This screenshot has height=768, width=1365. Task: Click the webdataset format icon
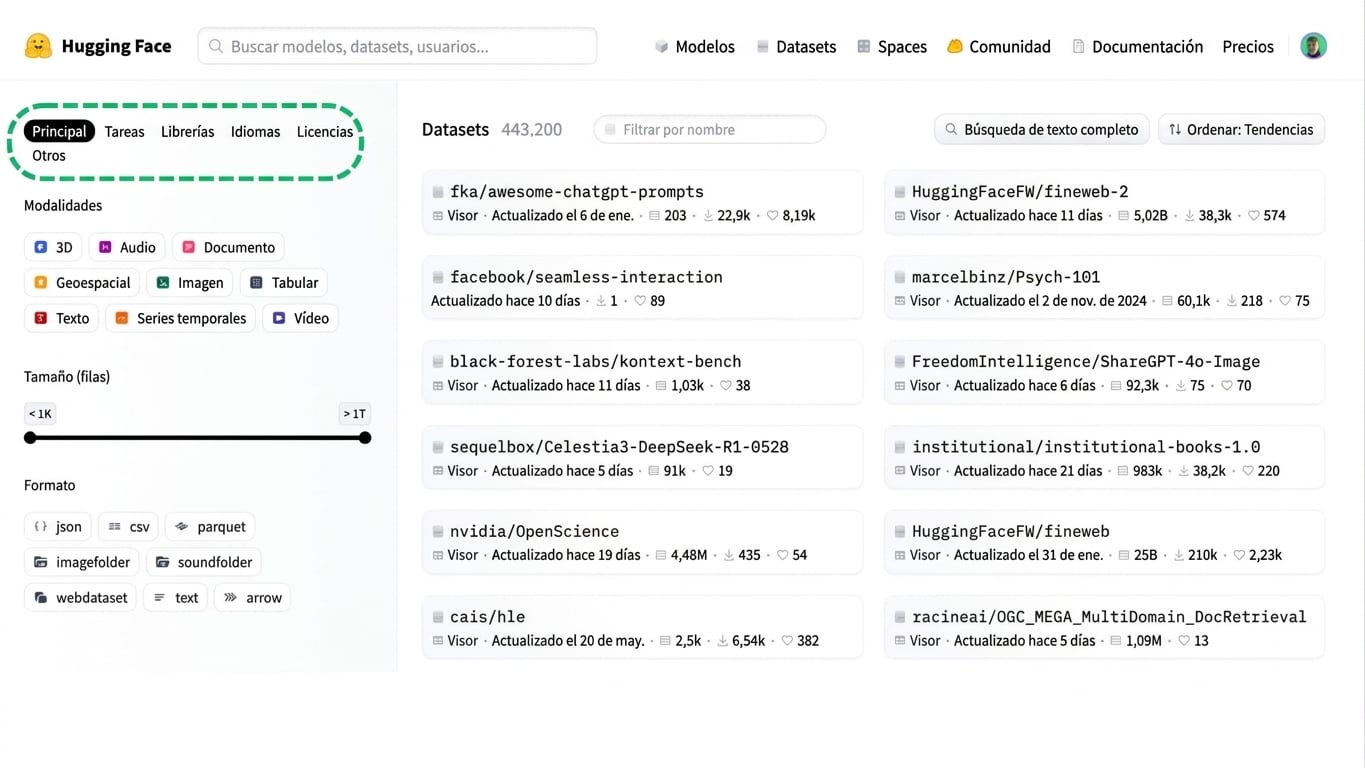tap(41, 598)
